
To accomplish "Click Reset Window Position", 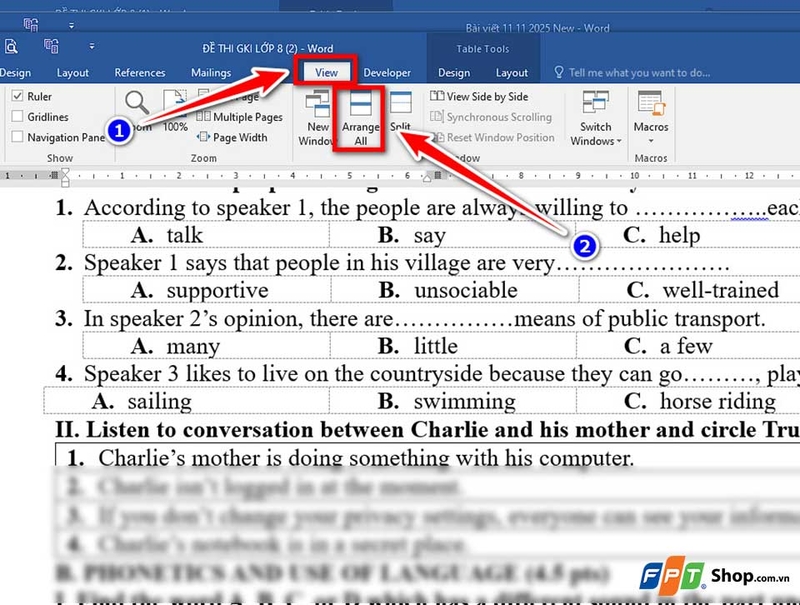I will tap(493, 137).
